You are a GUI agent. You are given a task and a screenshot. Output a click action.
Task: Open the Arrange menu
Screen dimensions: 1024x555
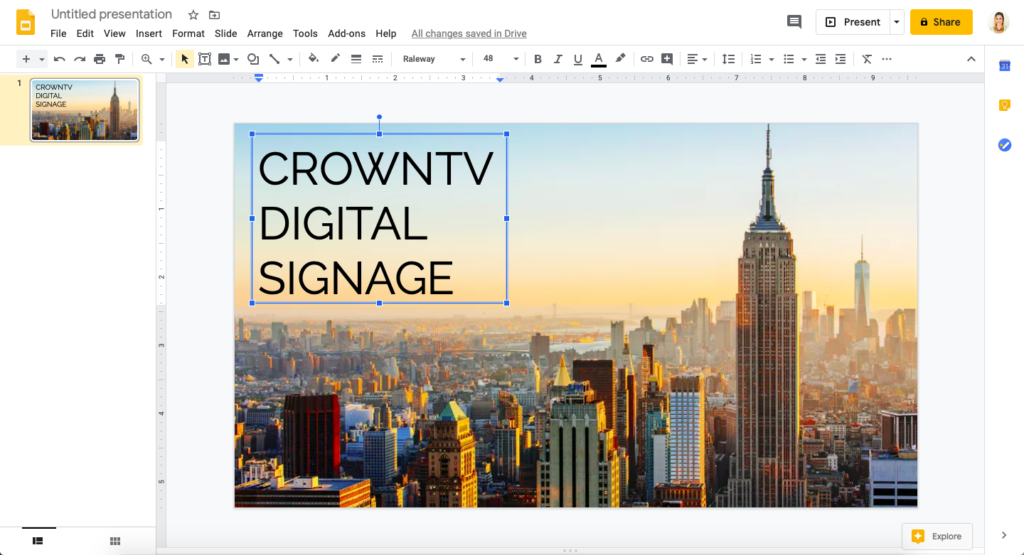pos(264,33)
